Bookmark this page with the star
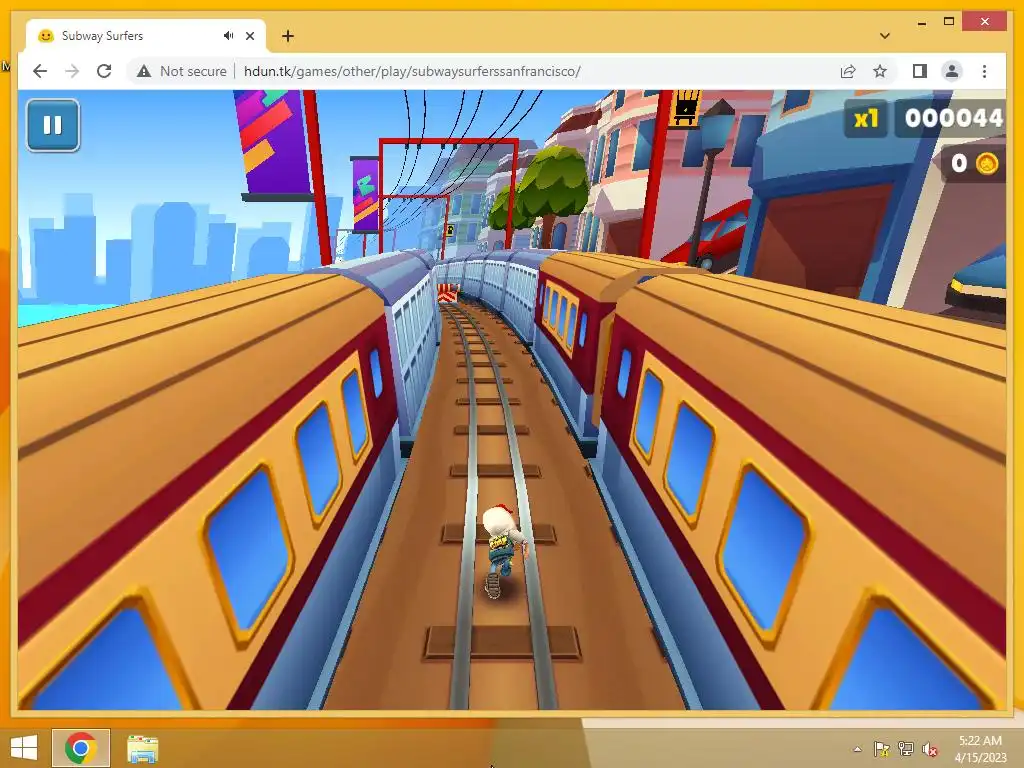 (x=880, y=71)
